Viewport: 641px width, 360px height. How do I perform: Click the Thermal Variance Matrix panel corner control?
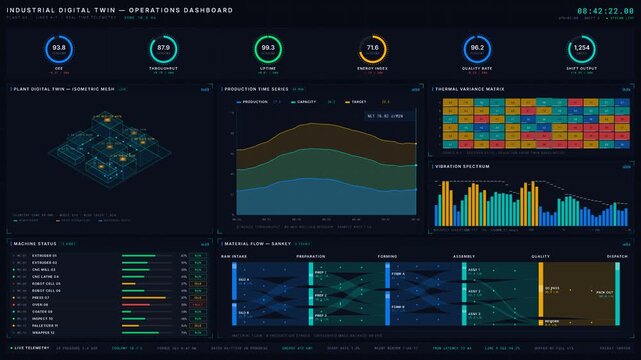click(x=626, y=89)
